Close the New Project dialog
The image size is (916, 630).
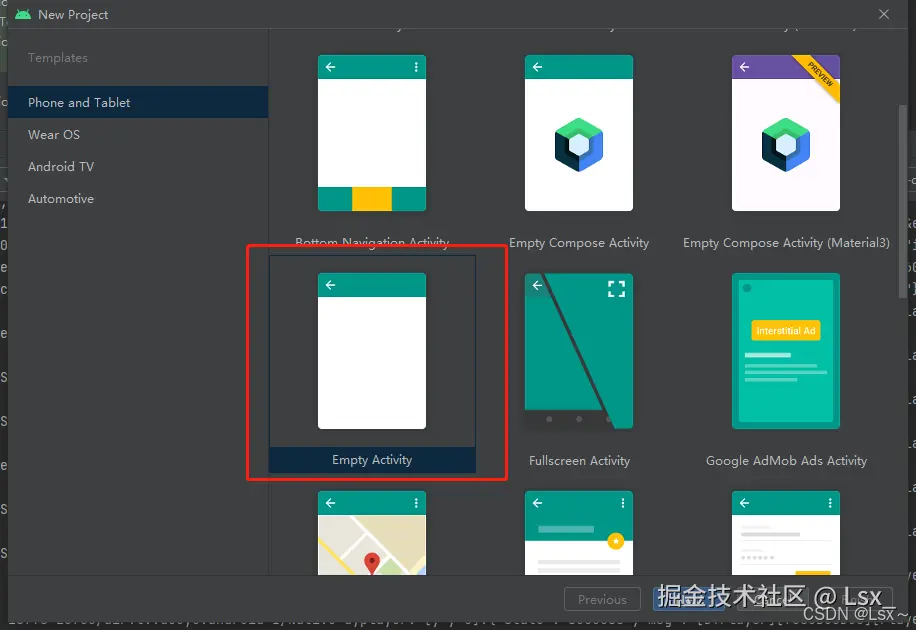(884, 14)
